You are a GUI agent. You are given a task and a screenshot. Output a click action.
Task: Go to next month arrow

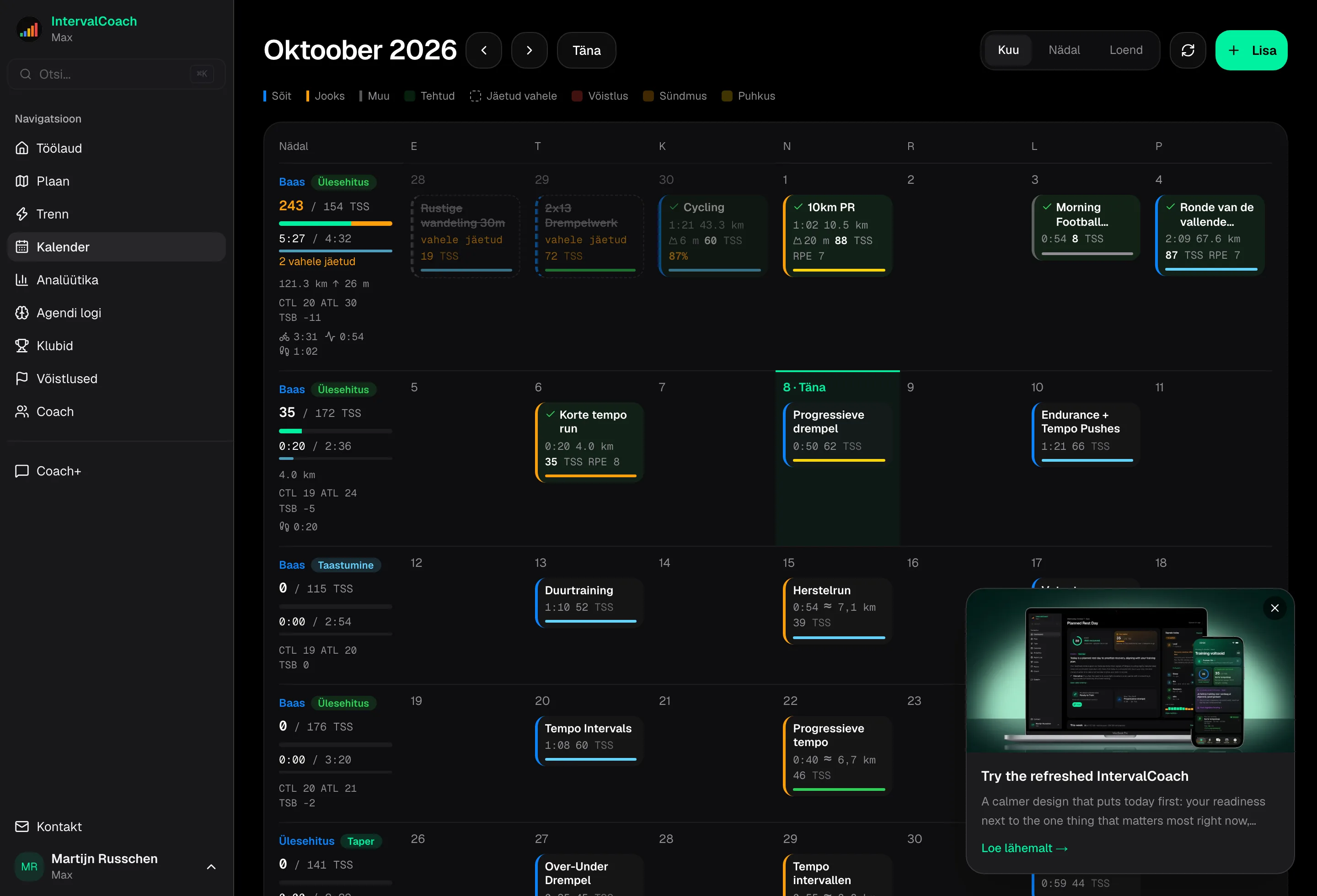click(x=529, y=50)
